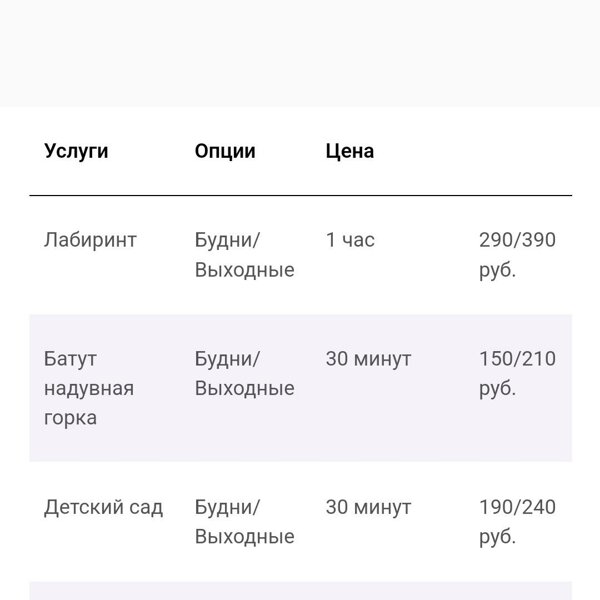Select the Лабиринт service name
This screenshot has height=600, width=600.
pyautogui.click(x=90, y=240)
